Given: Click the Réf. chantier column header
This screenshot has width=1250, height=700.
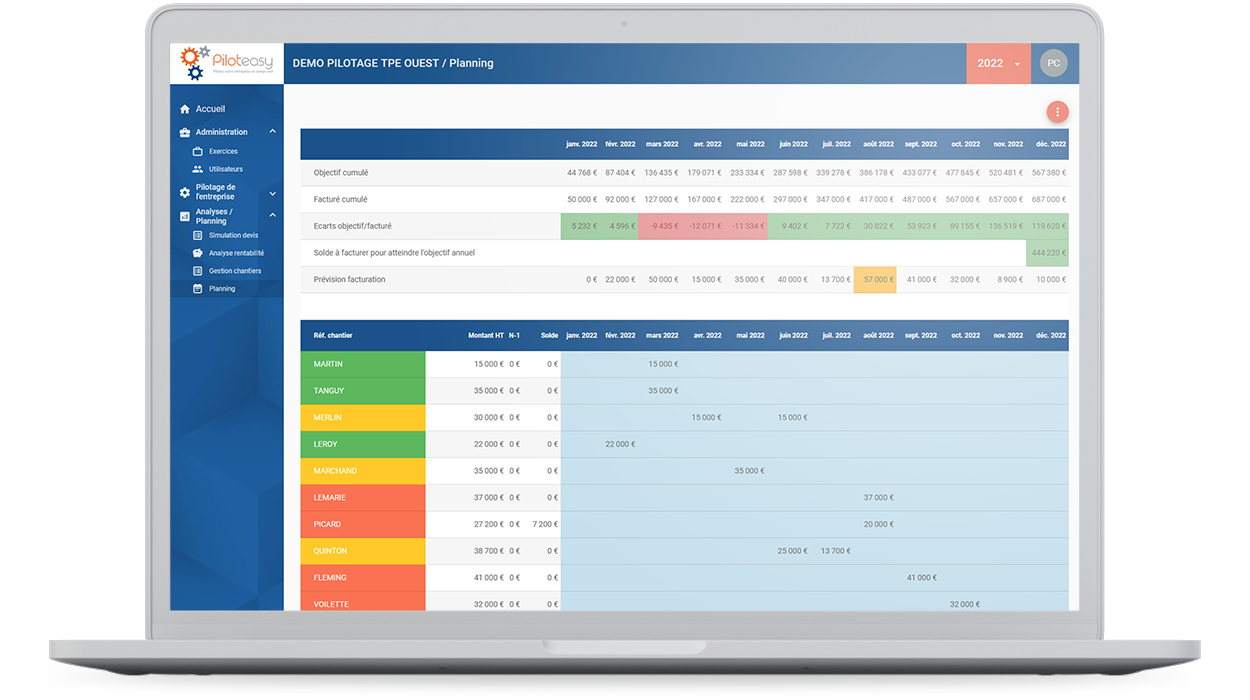Looking at the screenshot, I should point(333,336).
